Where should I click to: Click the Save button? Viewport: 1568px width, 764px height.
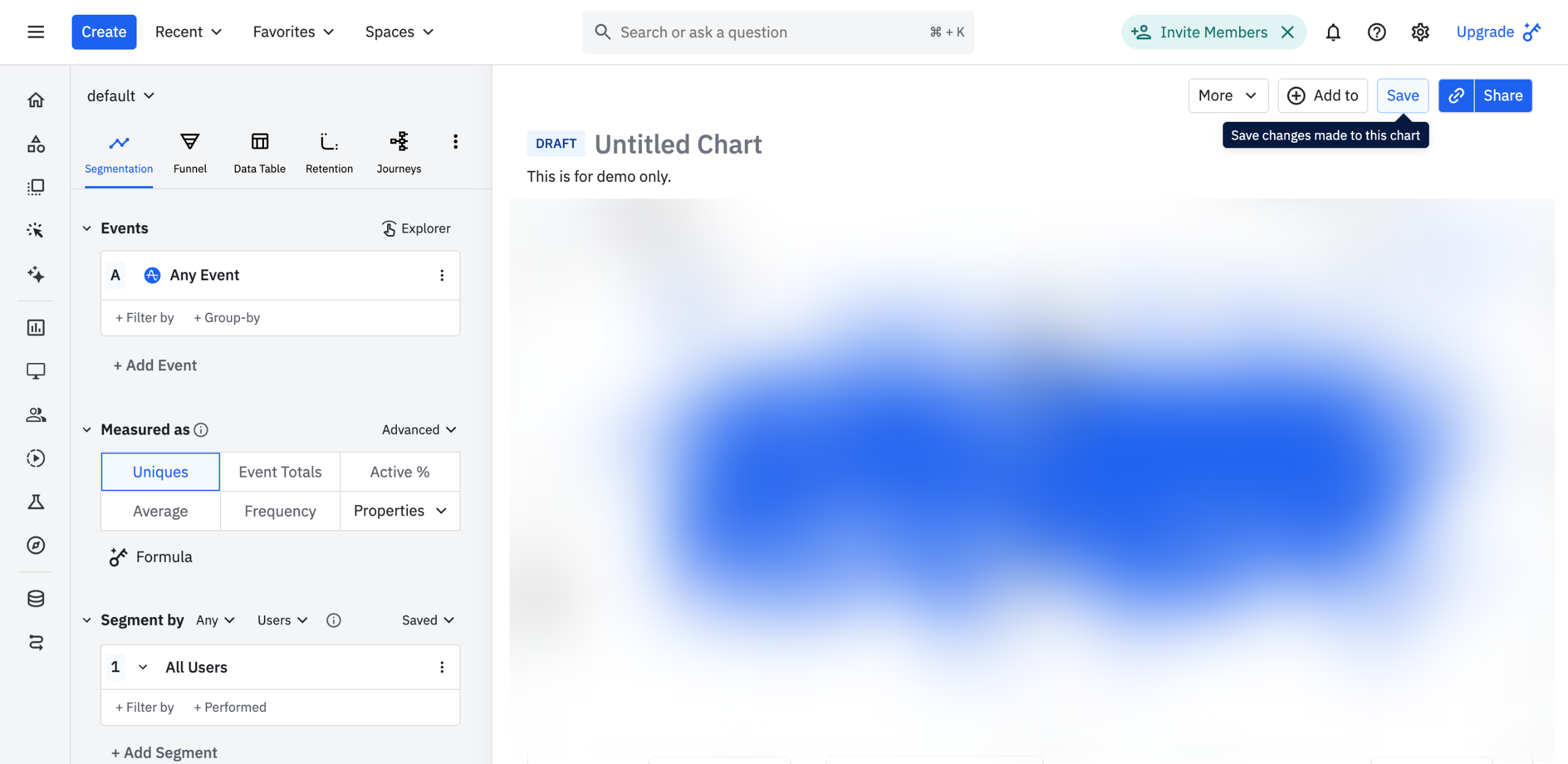[x=1403, y=95]
